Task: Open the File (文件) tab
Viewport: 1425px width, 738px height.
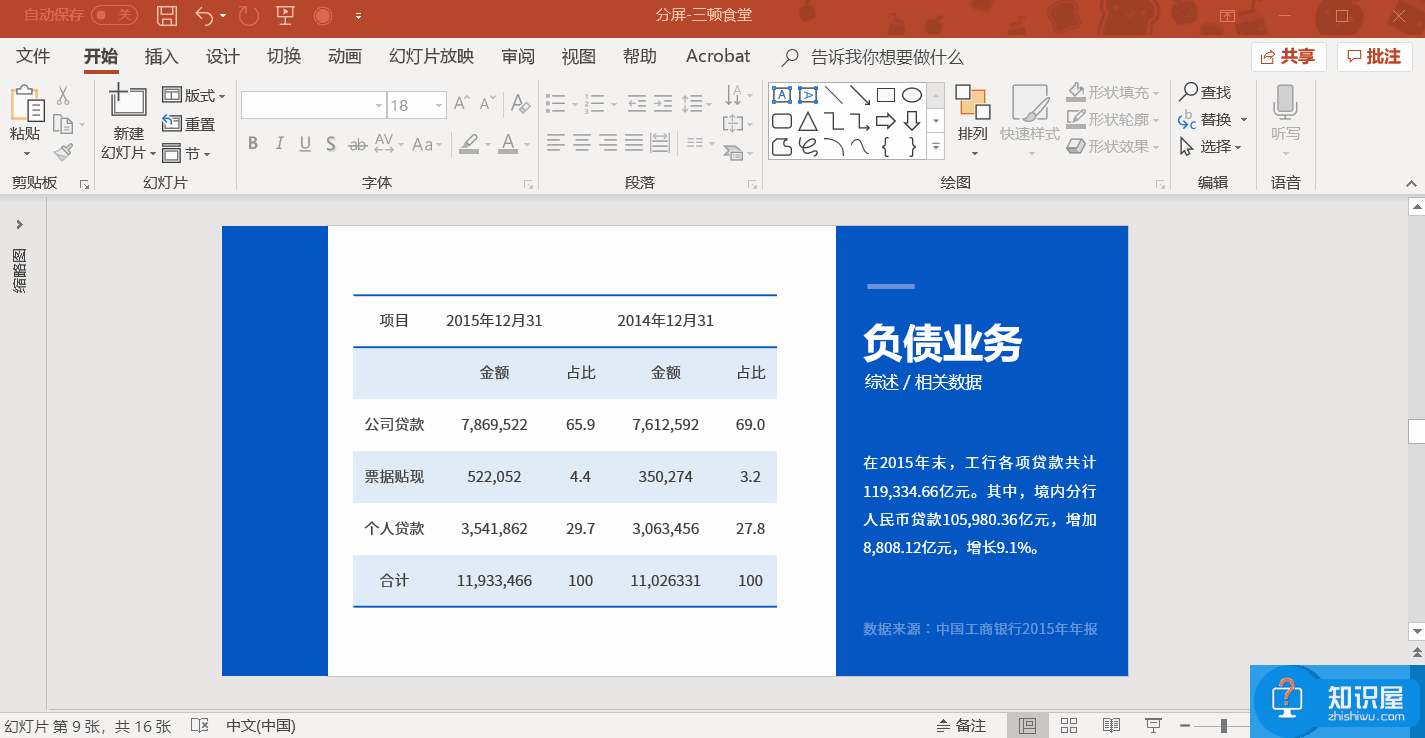Action: [33, 56]
